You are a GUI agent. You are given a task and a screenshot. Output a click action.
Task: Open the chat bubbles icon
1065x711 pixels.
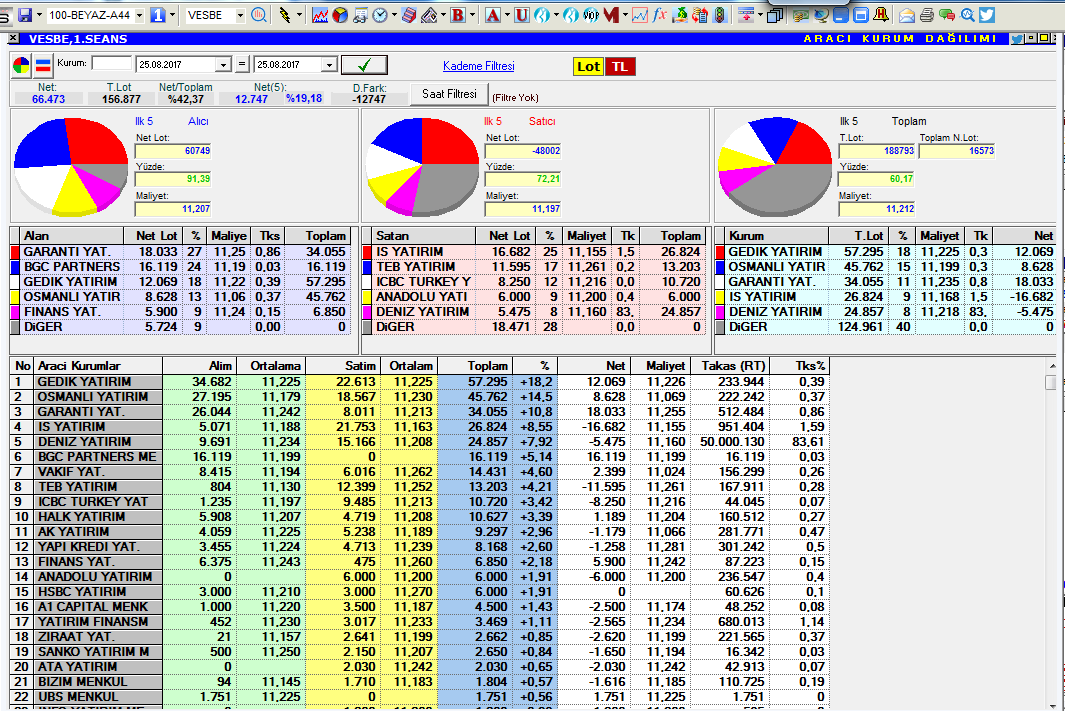click(947, 14)
